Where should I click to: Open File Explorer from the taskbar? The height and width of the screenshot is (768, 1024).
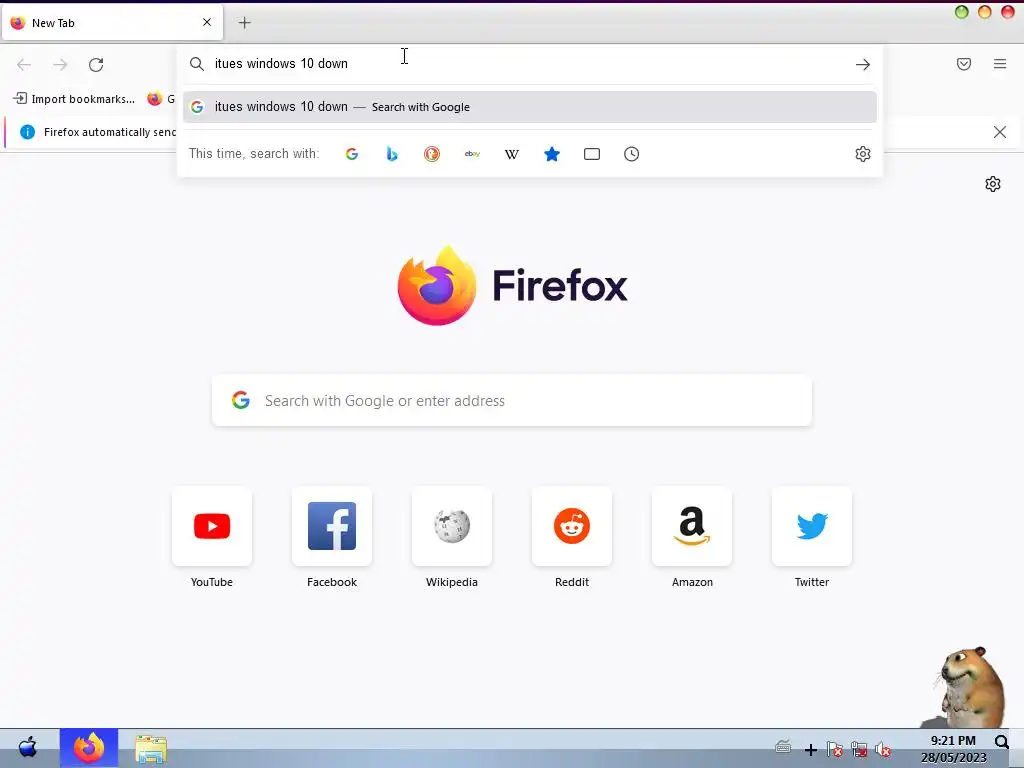151,748
